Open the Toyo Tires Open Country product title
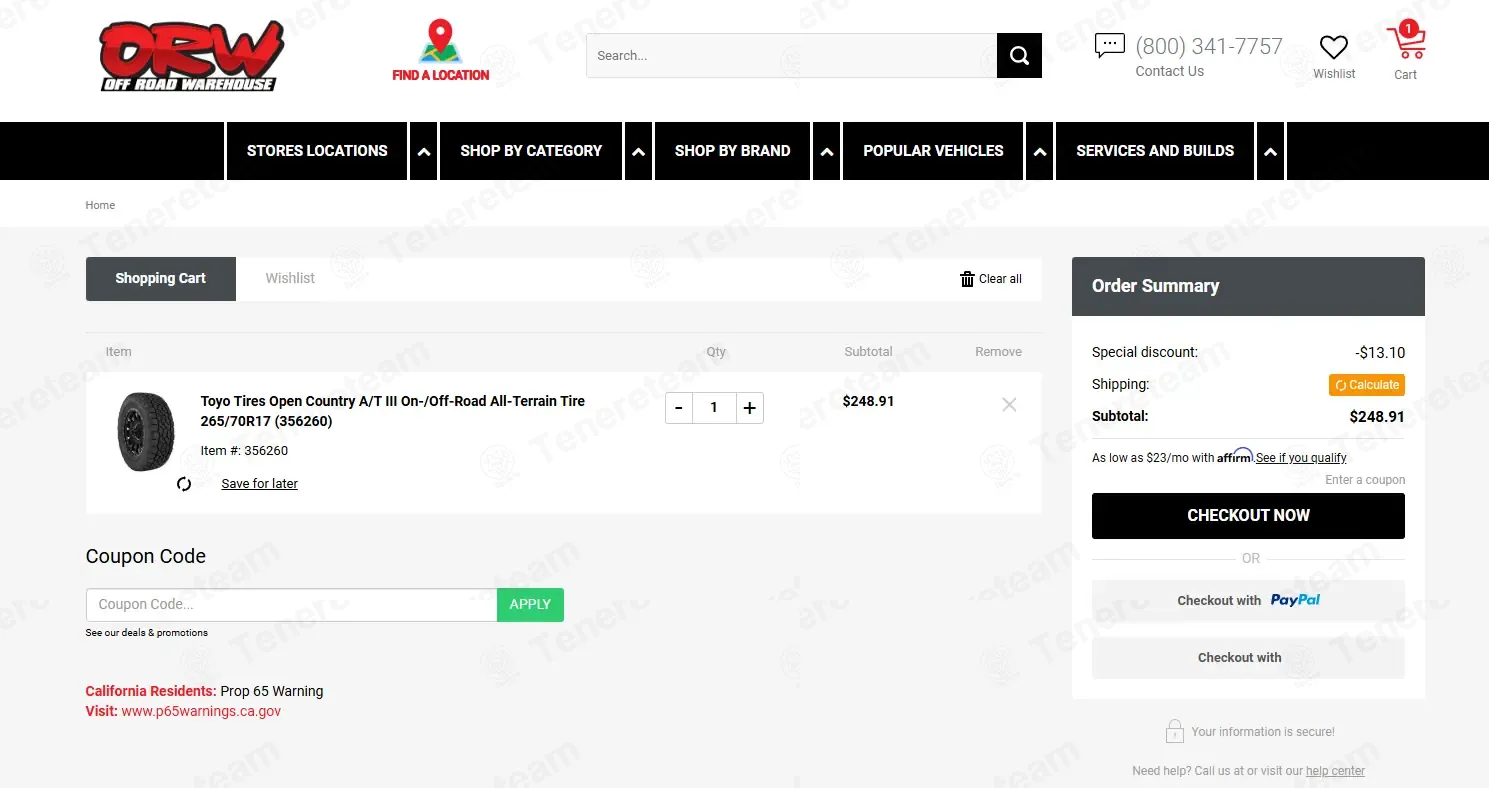 pyautogui.click(x=393, y=411)
